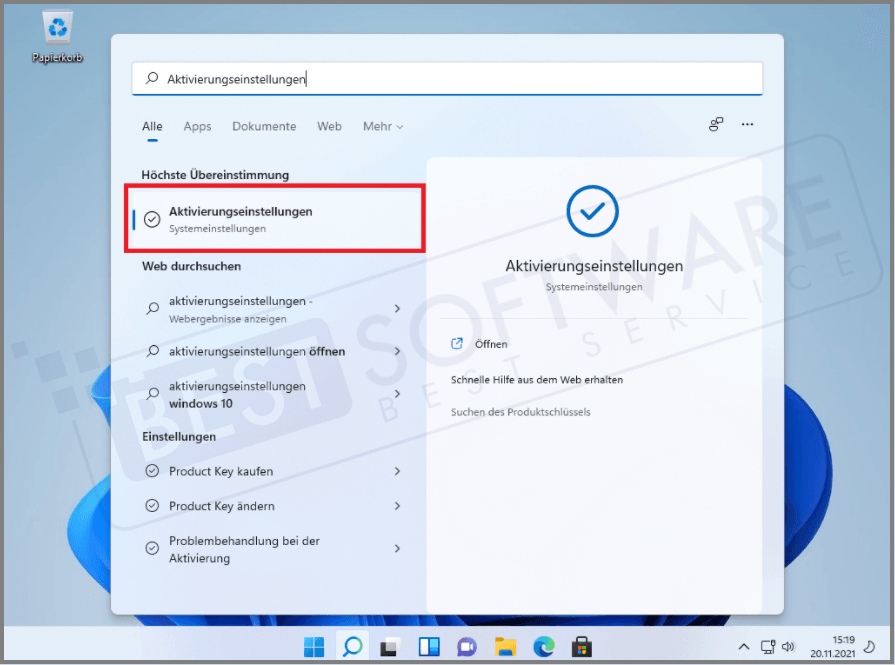Click Öffnen to launch Aktivierungseinstellungen
The width and height of the screenshot is (895, 665).
pos(489,343)
